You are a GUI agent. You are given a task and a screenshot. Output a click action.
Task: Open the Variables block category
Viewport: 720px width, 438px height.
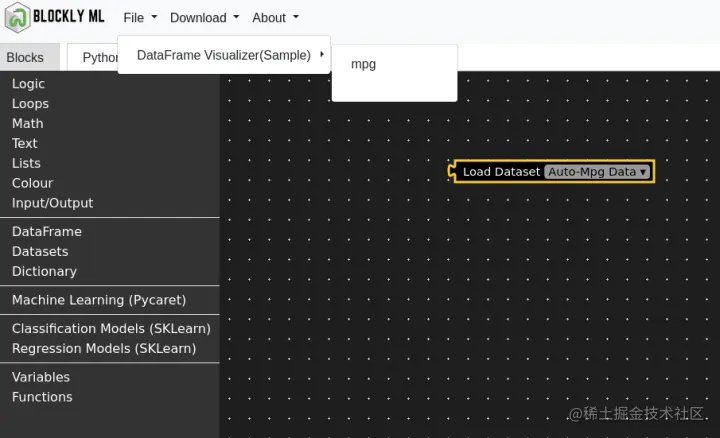pyautogui.click(x=41, y=377)
